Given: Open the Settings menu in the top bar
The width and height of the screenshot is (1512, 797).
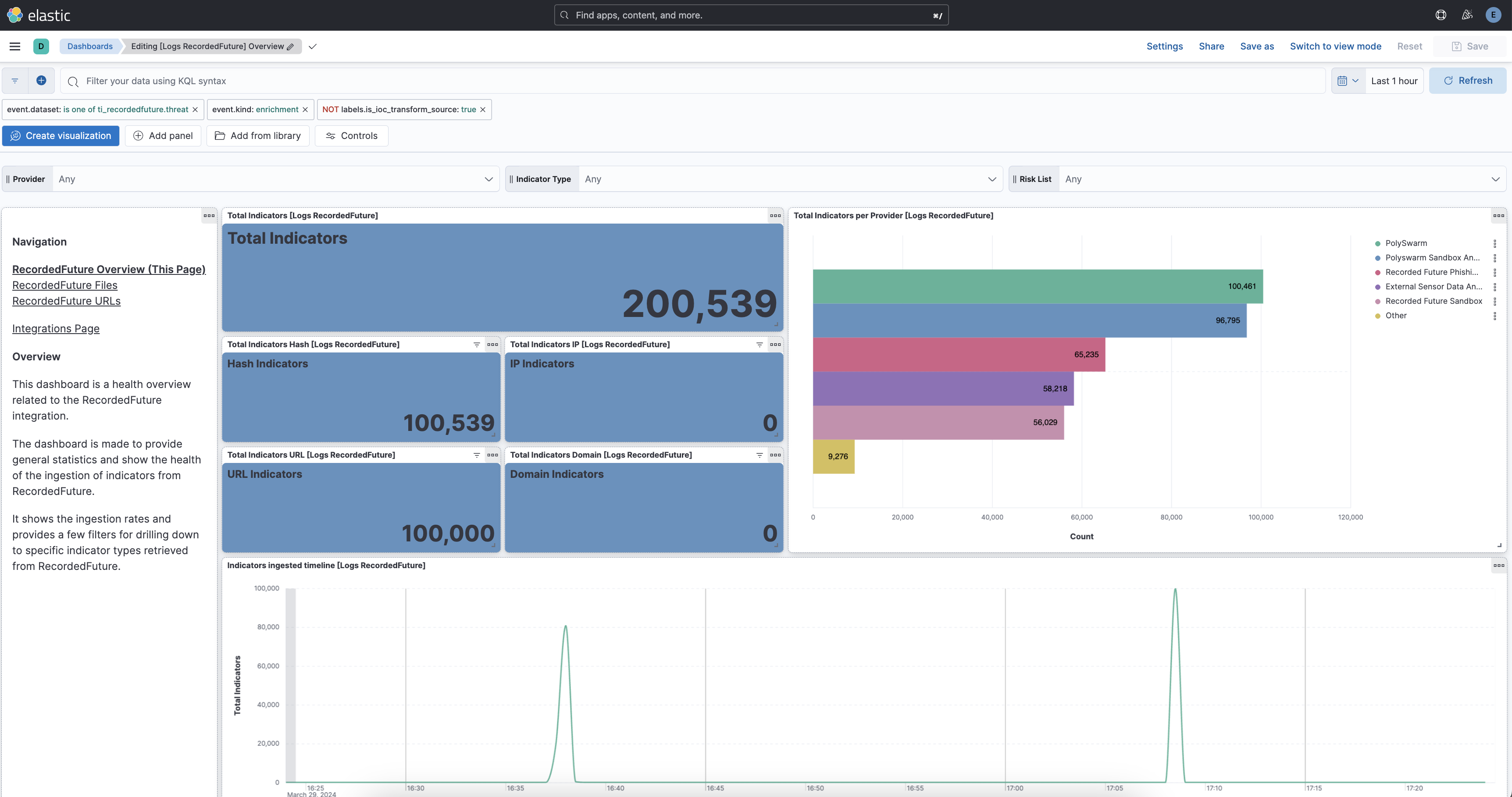Looking at the screenshot, I should pyautogui.click(x=1165, y=46).
